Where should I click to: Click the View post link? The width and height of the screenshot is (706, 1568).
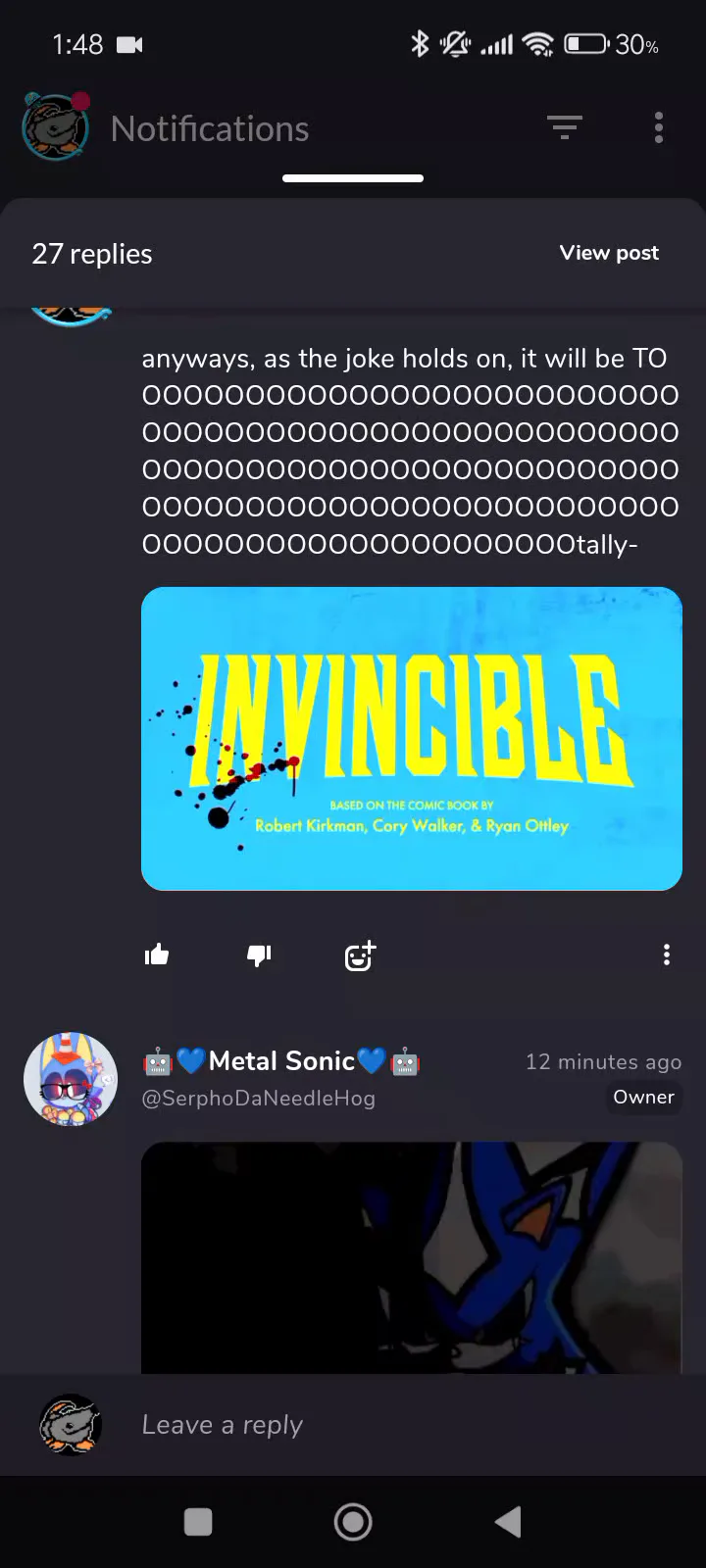609,253
